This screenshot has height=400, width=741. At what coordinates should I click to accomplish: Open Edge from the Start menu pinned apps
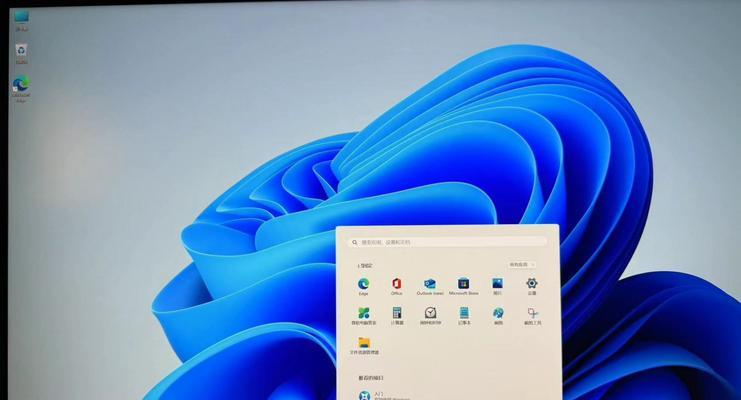coord(363,286)
